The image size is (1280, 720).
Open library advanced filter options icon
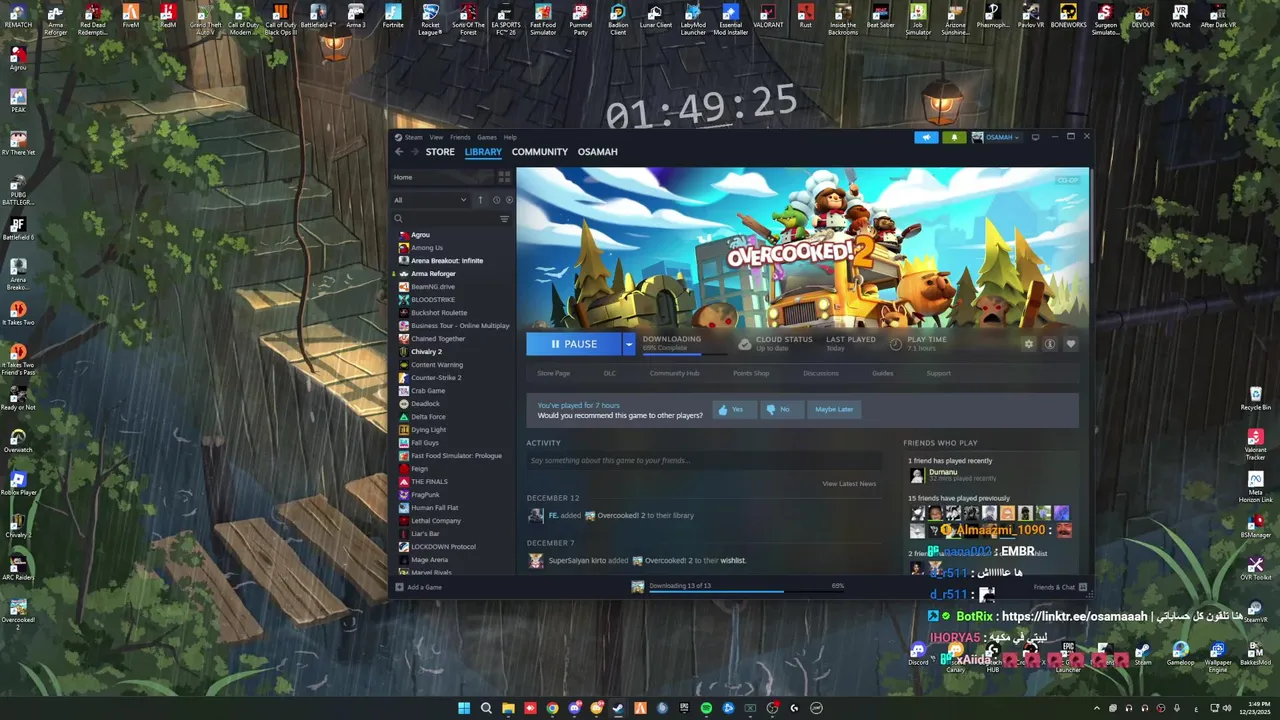pos(504,218)
